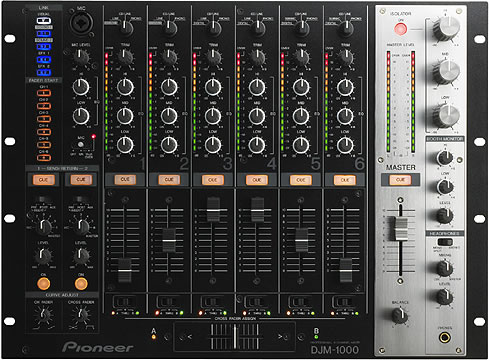Click the PHONES headphone jack
The image size is (489, 360).
pyautogui.click(x=445, y=338)
